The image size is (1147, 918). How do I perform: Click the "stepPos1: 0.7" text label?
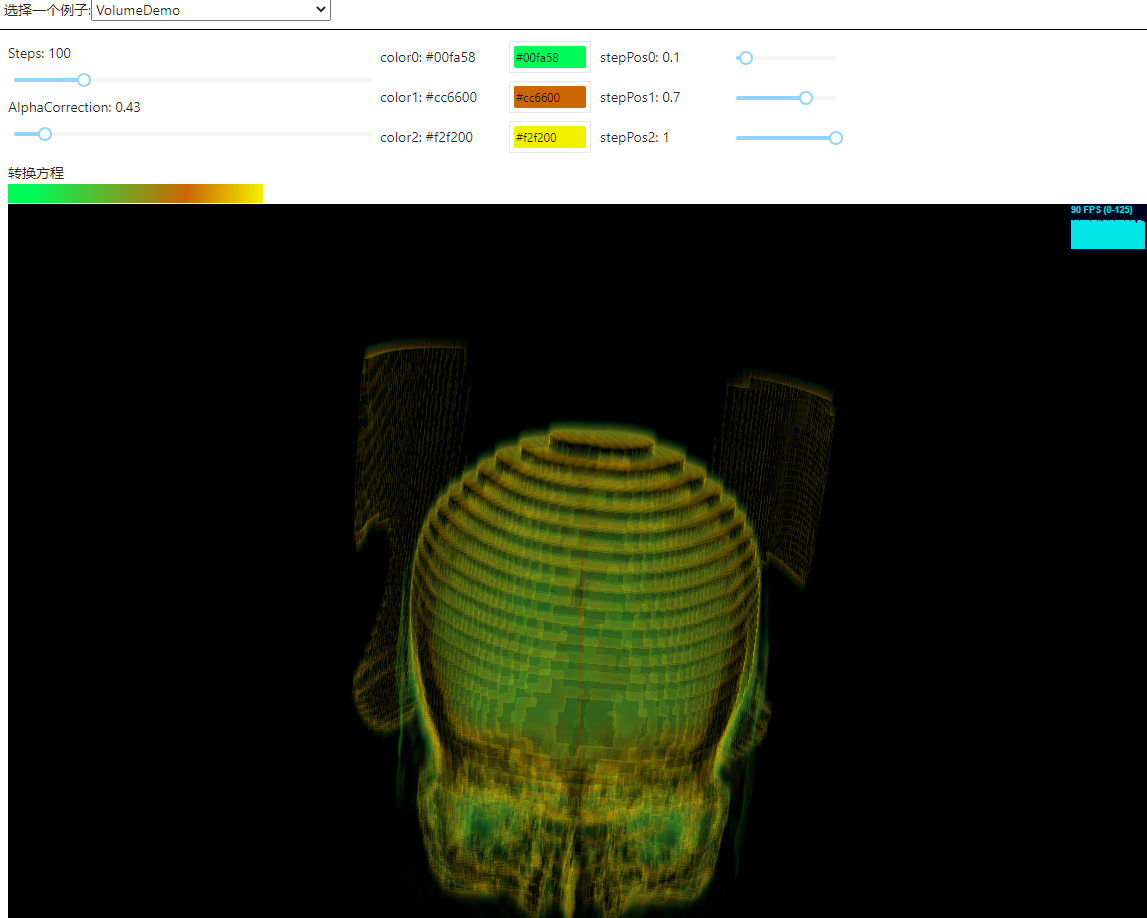point(640,97)
